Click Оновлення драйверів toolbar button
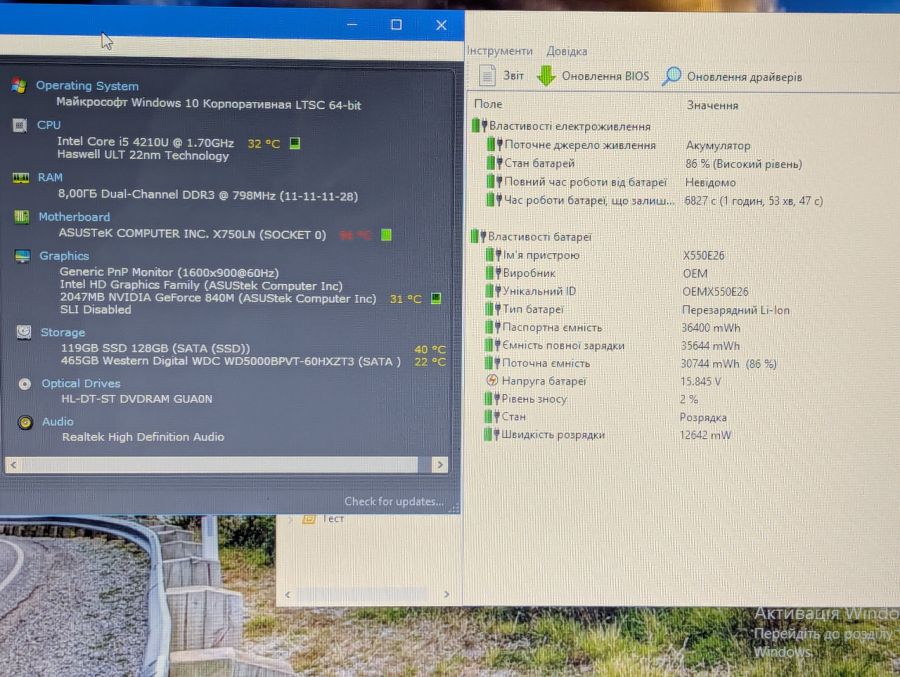Screen dimensions: 900x677 (732, 76)
